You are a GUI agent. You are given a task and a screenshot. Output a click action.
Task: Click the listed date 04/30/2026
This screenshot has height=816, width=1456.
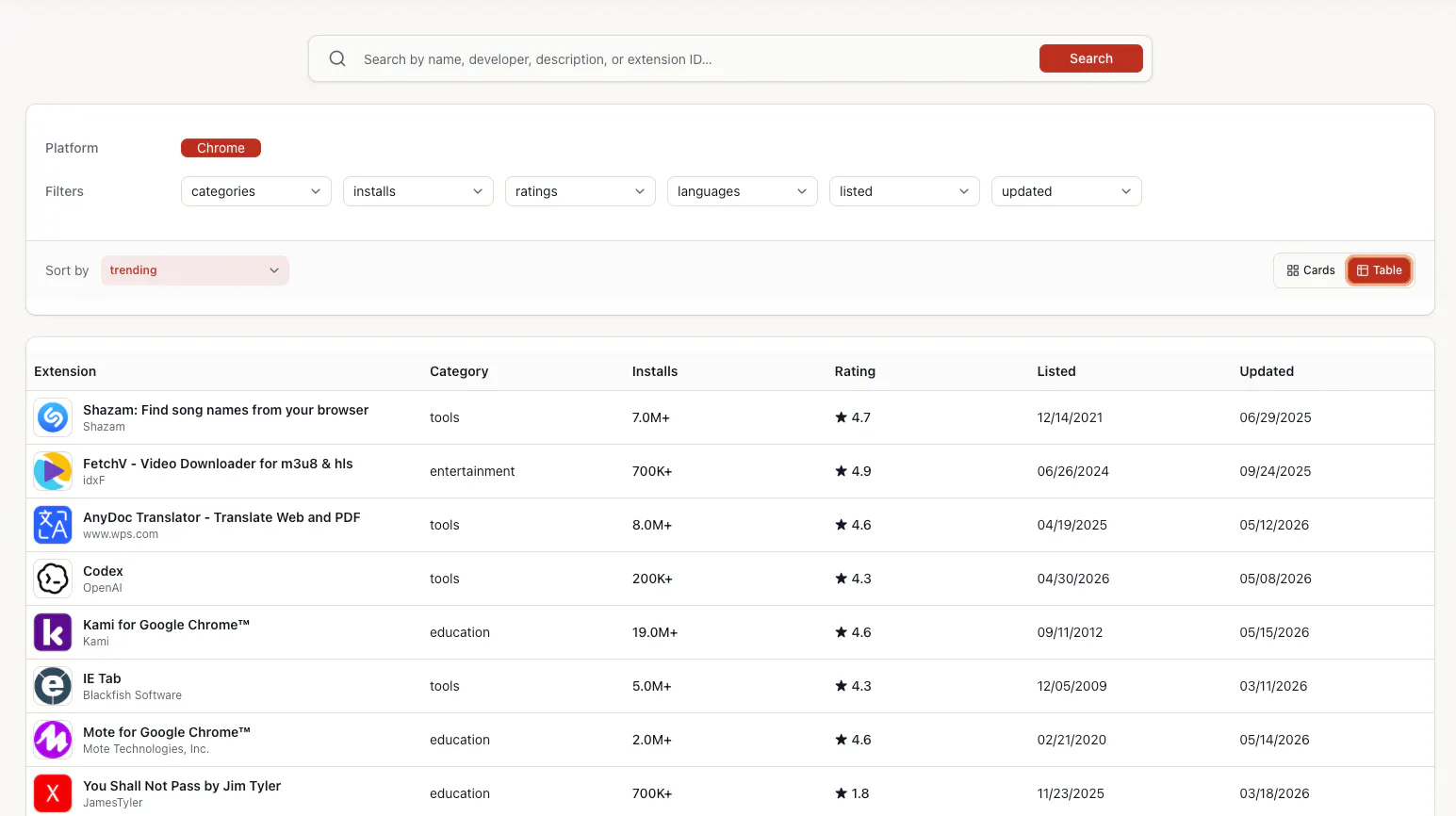1073,579
